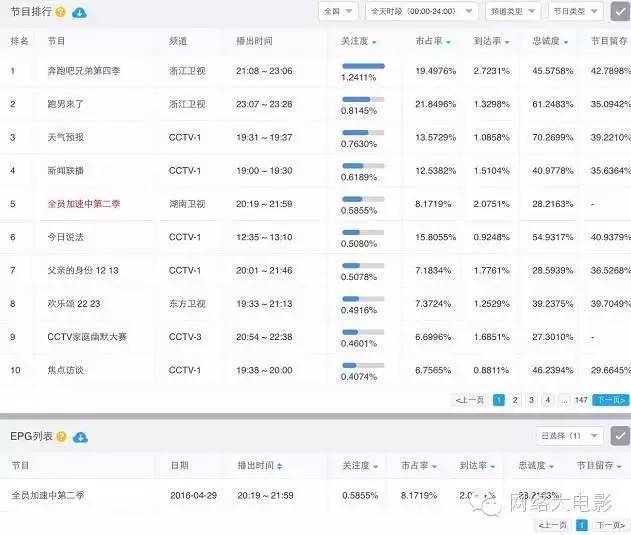Open program 跑男来了
Image resolution: width=631 pixels, height=535 pixels.
click(66, 104)
